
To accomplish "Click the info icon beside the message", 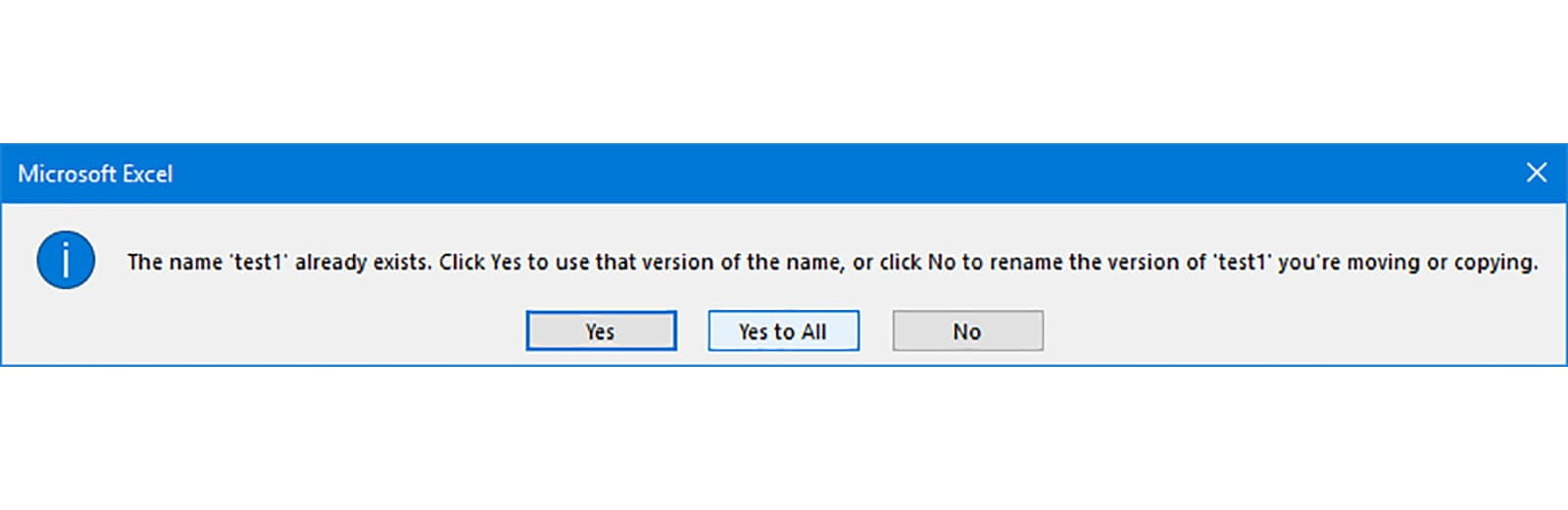I will (66, 261).
